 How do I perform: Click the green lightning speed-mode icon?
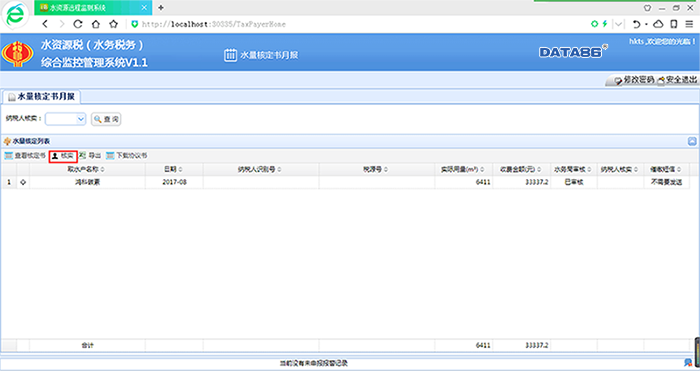tap(605, 24)
